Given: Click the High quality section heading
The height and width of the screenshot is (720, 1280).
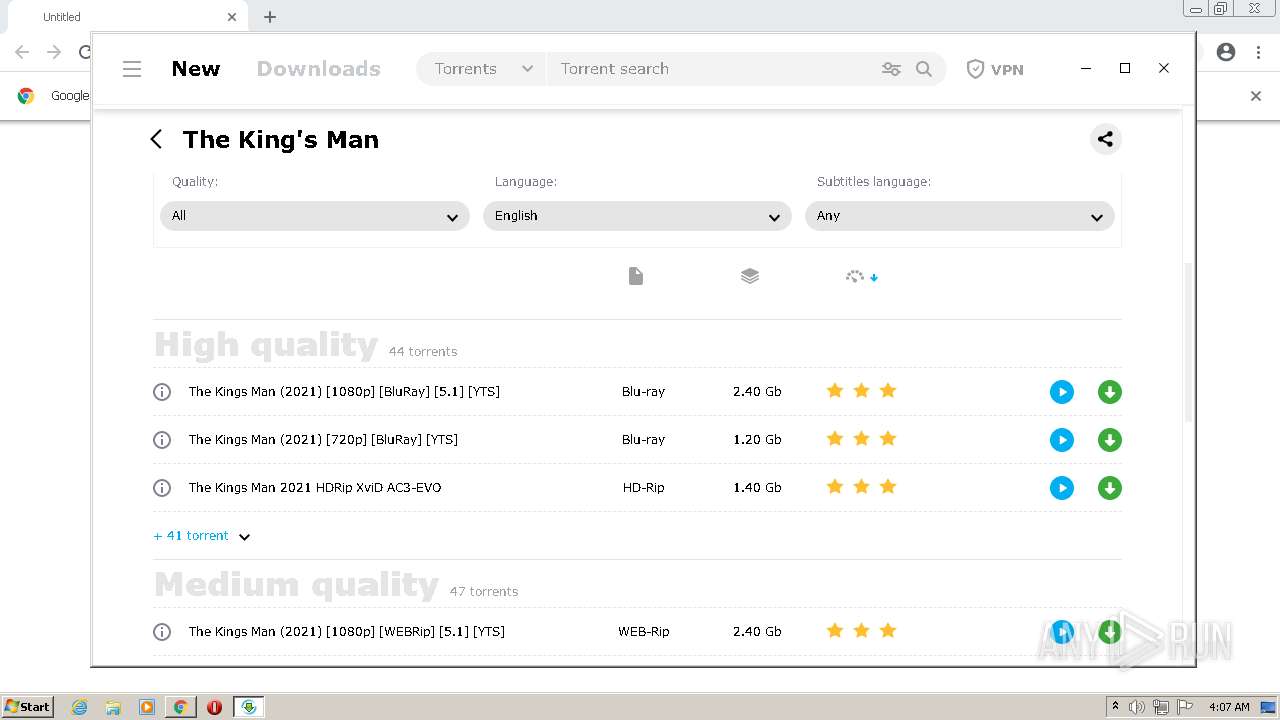Looking at the screenshot, I should (266, 345).
